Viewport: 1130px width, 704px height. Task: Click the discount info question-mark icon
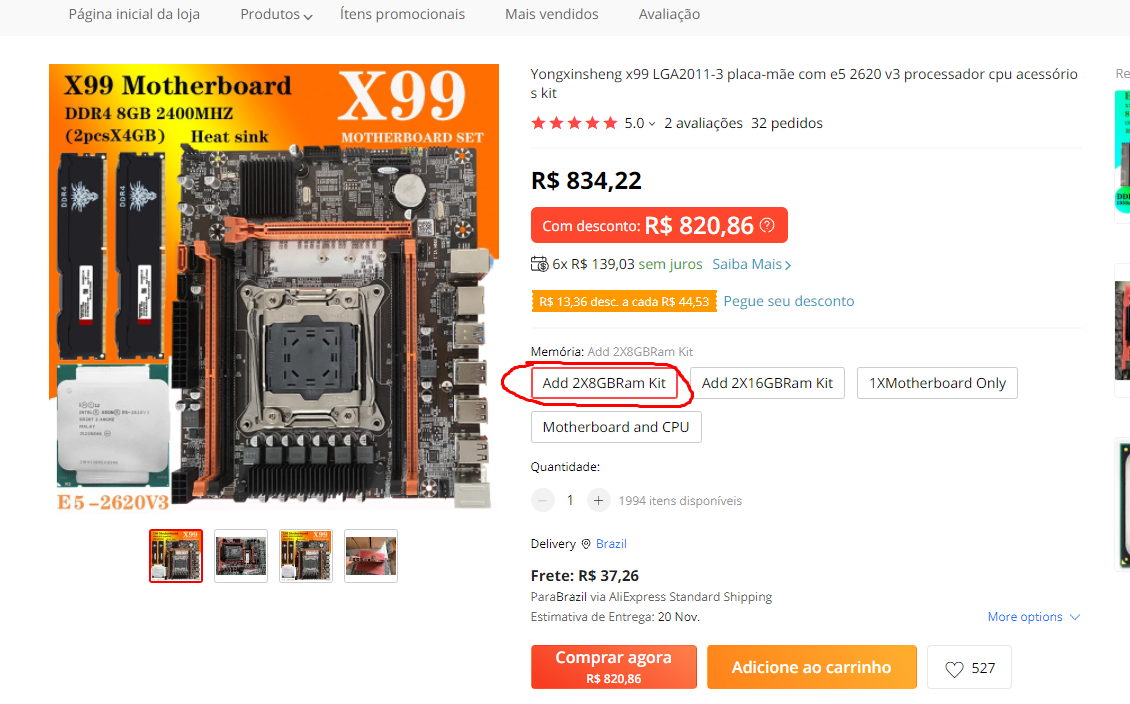(767, 226)
